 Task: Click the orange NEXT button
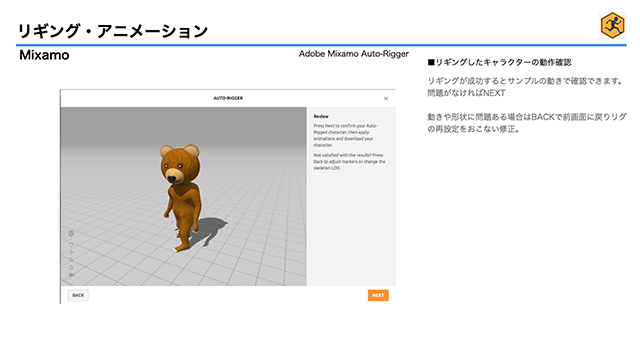click(x=378, y=295)
